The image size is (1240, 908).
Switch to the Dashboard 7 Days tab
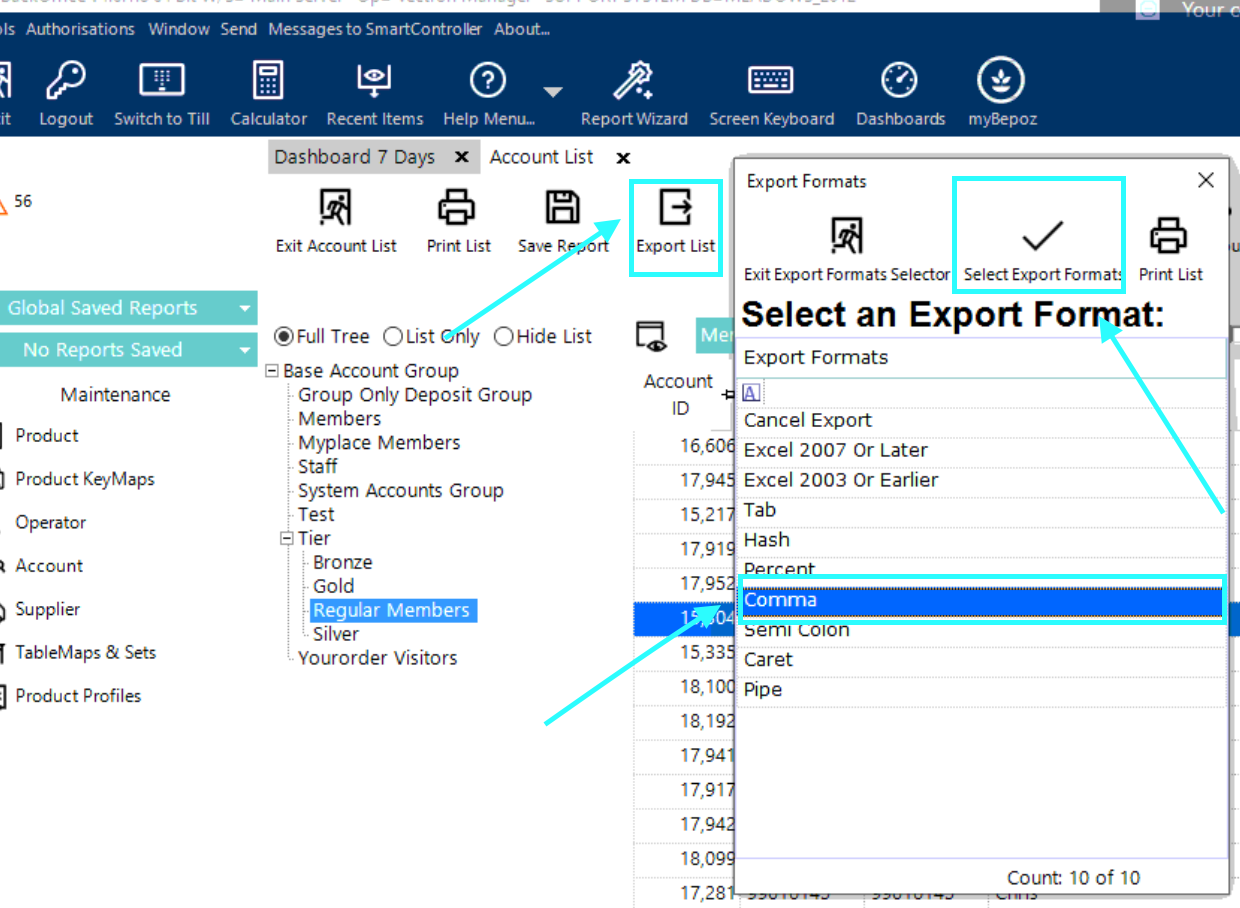[354, 157]
